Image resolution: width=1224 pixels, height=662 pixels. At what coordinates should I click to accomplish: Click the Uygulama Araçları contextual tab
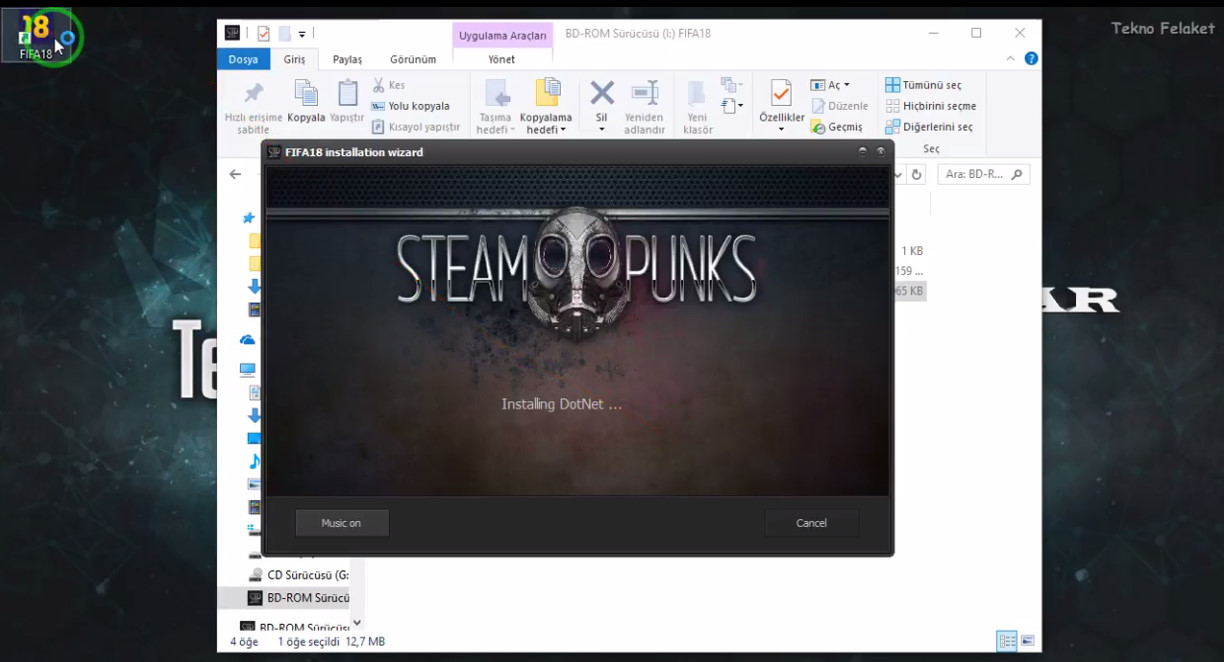(x=502, y=35)
